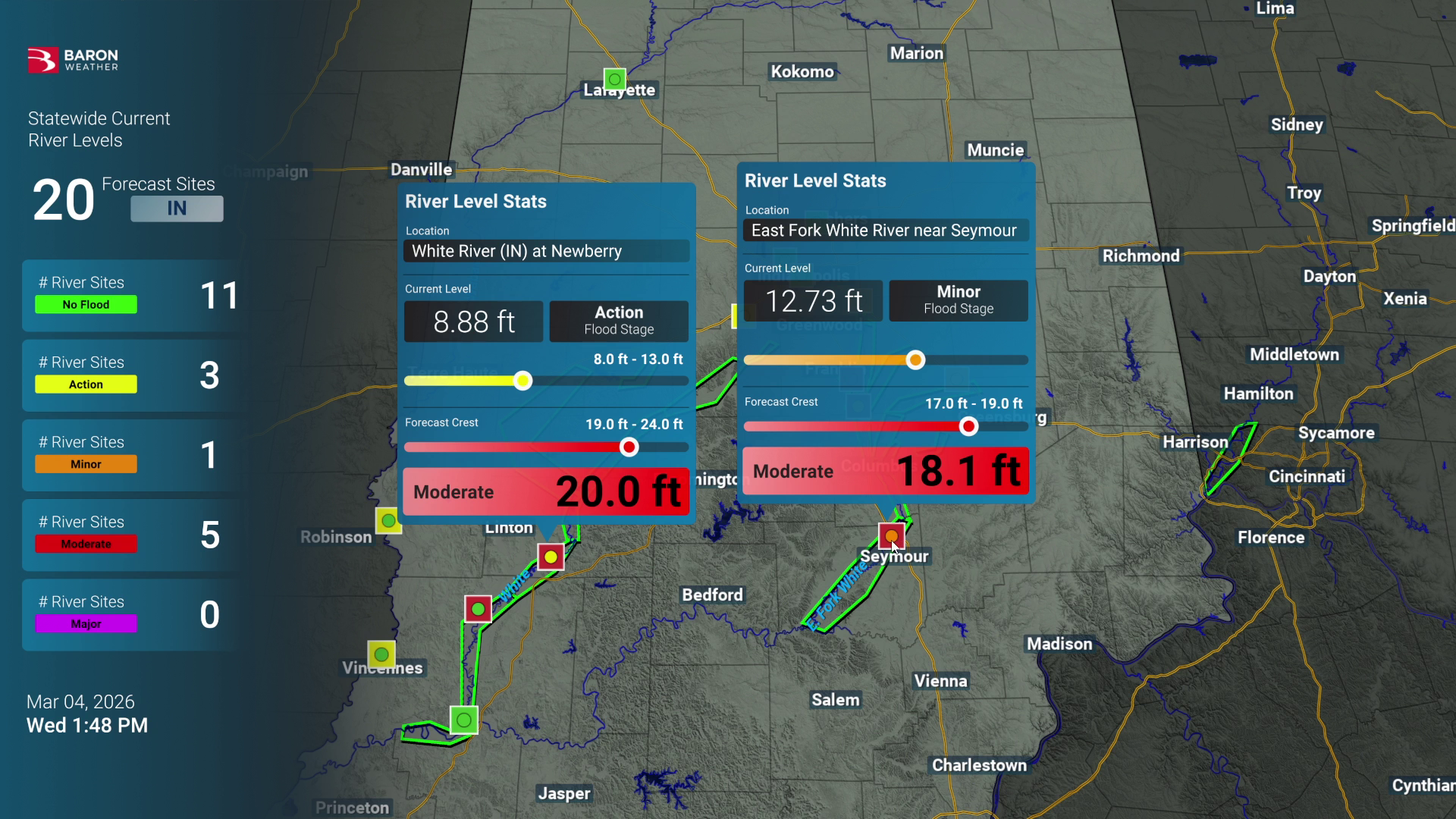Click the green river marker north of Jasper

[x=464, y=720]
